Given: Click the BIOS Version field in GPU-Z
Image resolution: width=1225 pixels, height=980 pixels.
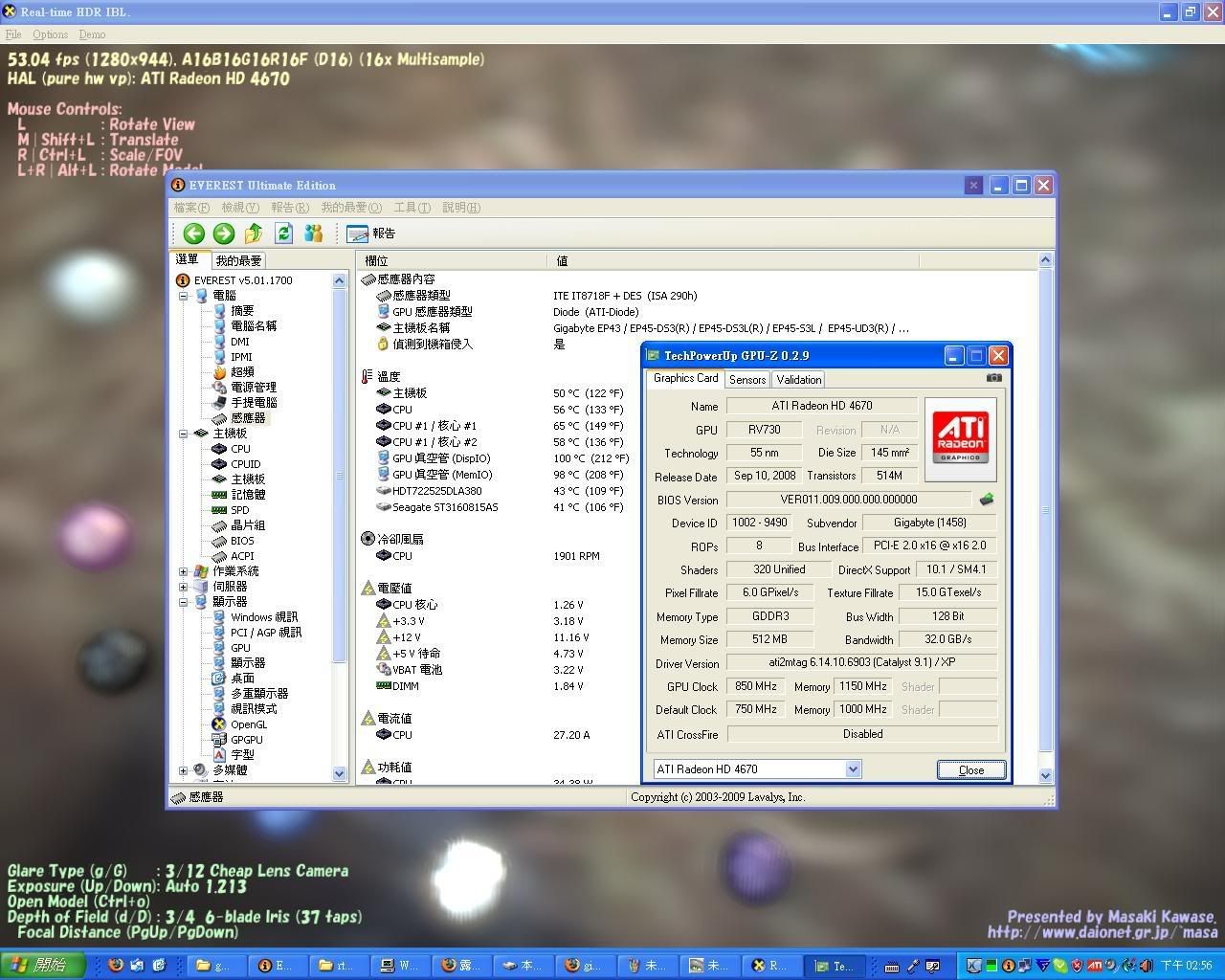Looking at the screenshot, I should pos(849,500).
